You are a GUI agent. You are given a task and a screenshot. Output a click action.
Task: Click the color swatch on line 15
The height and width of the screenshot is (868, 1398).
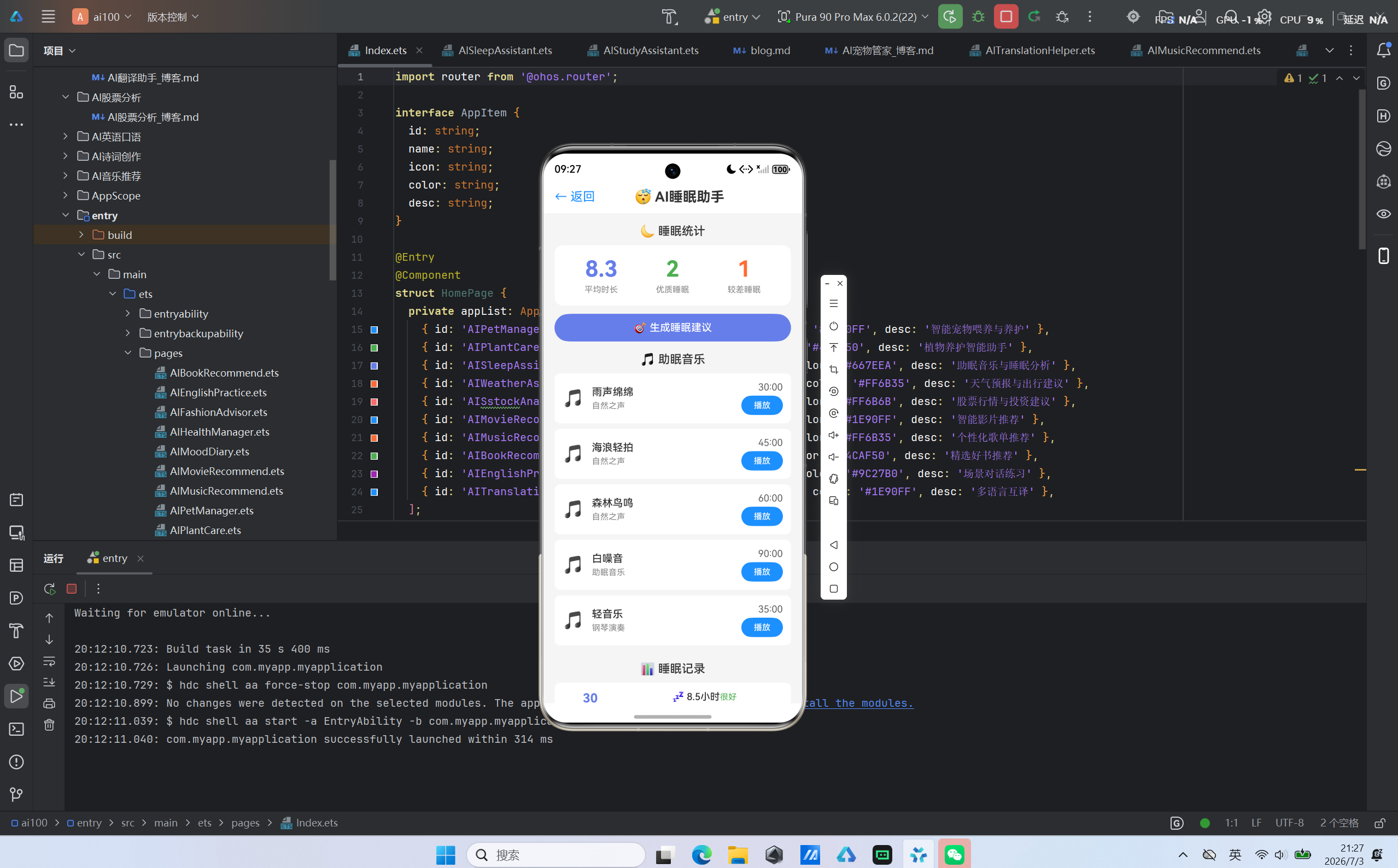[375, 330]
